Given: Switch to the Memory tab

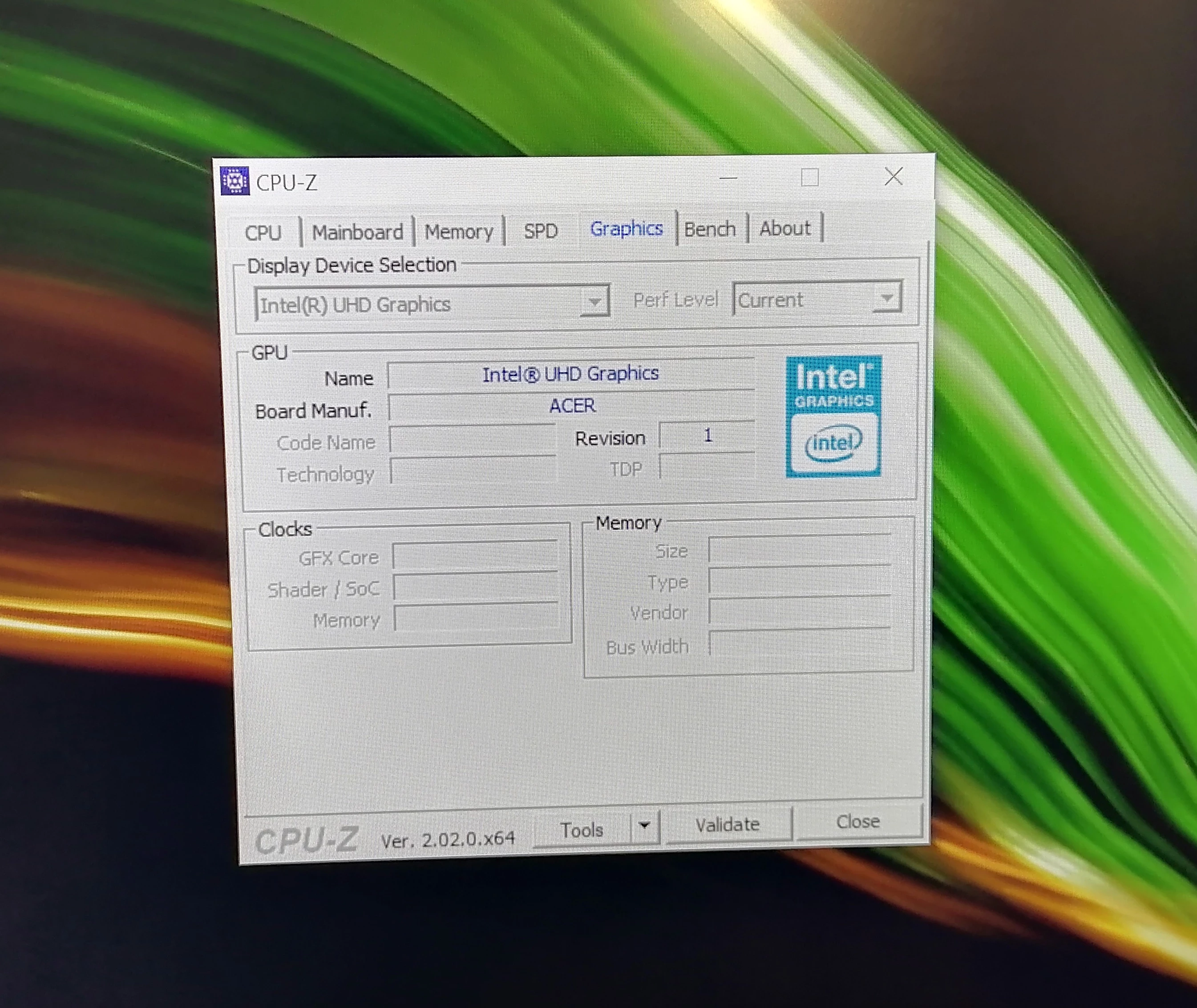Looking at the screenshot, I should point(459,231).
